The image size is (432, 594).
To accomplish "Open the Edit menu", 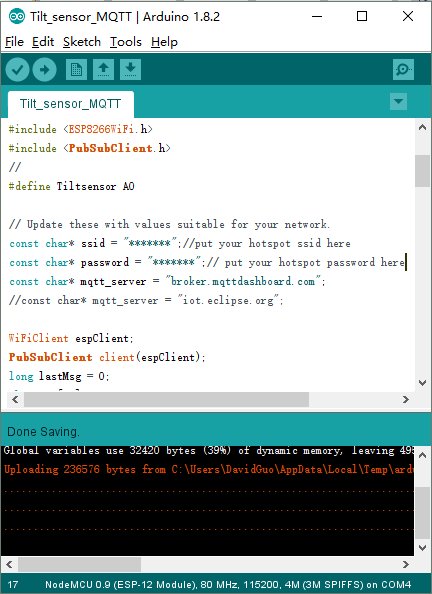I will [x=43, y=42].
